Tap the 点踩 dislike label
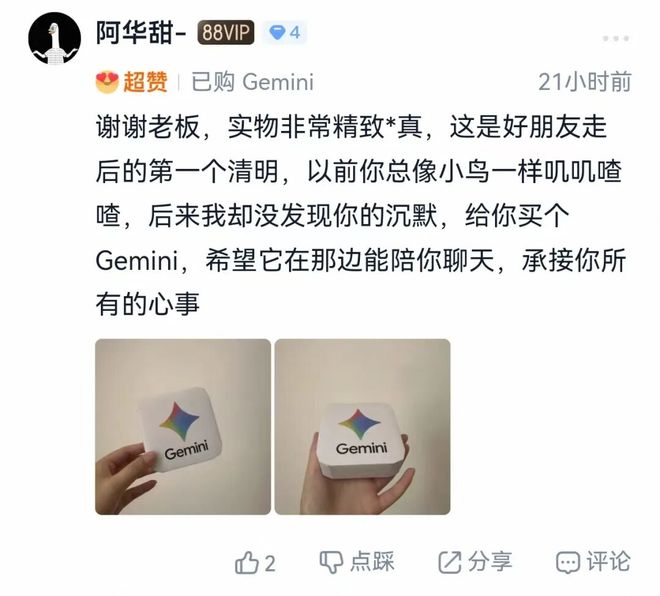The image size is (660, 596). coord(372,562)
